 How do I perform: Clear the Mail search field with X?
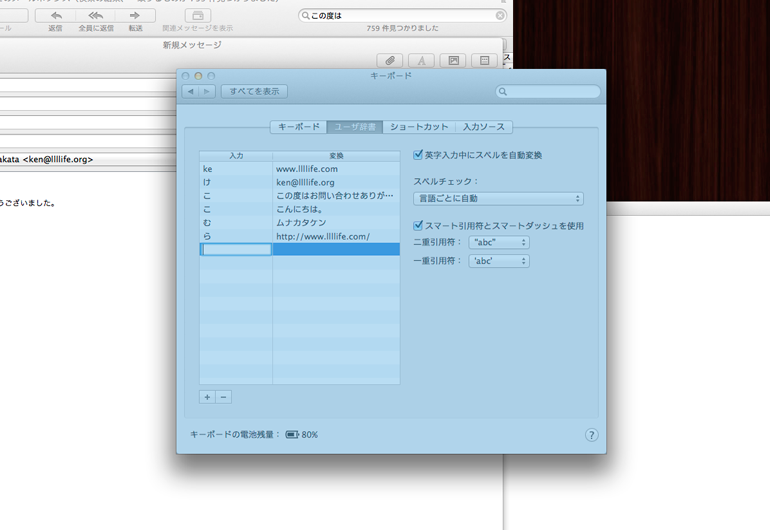[x=500, y=16]
